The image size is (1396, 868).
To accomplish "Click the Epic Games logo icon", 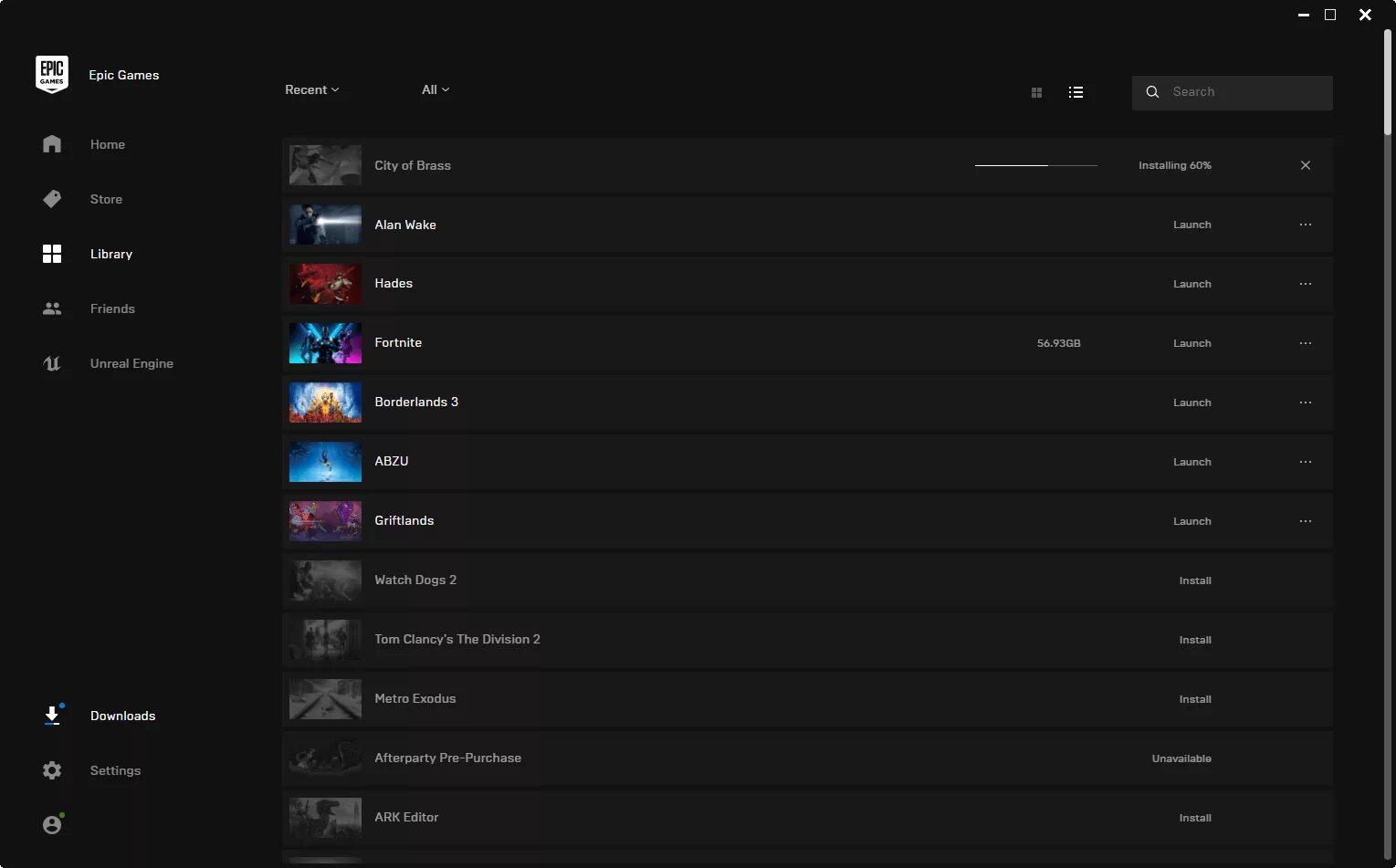I will pyautogui.click(x=52, y=75).
